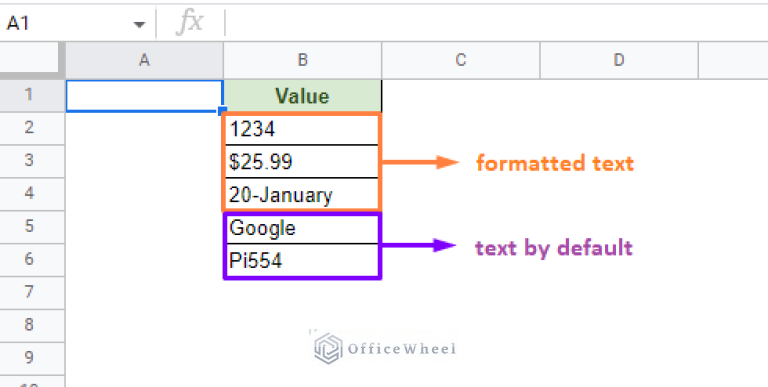
Task: Click the fx formula icon
Action: [190, 23]
